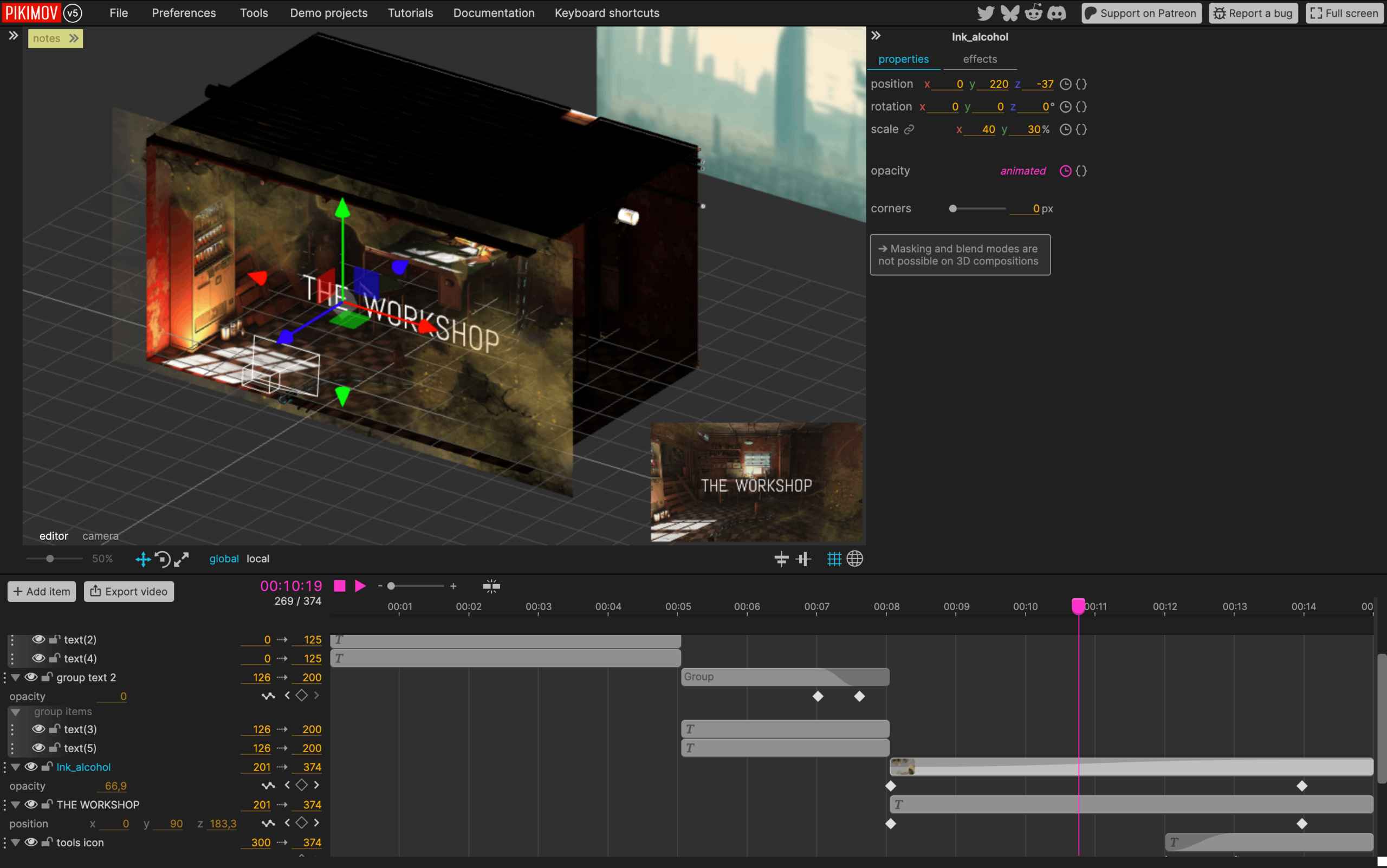Click the position keyframe clock icon
Image resolution: width=1387 pixels, height=868 pixels.
click(1065, 85)
